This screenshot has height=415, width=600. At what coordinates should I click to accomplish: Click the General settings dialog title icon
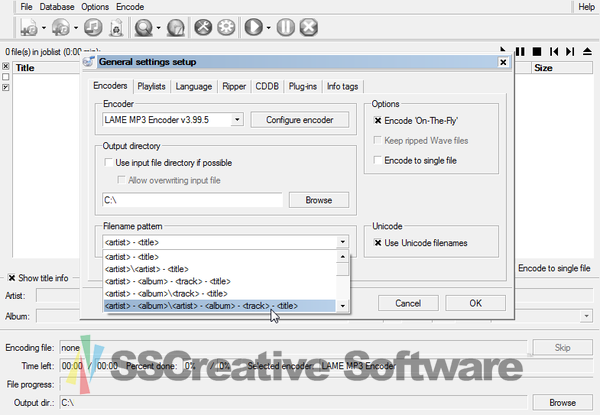coord(89,62)
